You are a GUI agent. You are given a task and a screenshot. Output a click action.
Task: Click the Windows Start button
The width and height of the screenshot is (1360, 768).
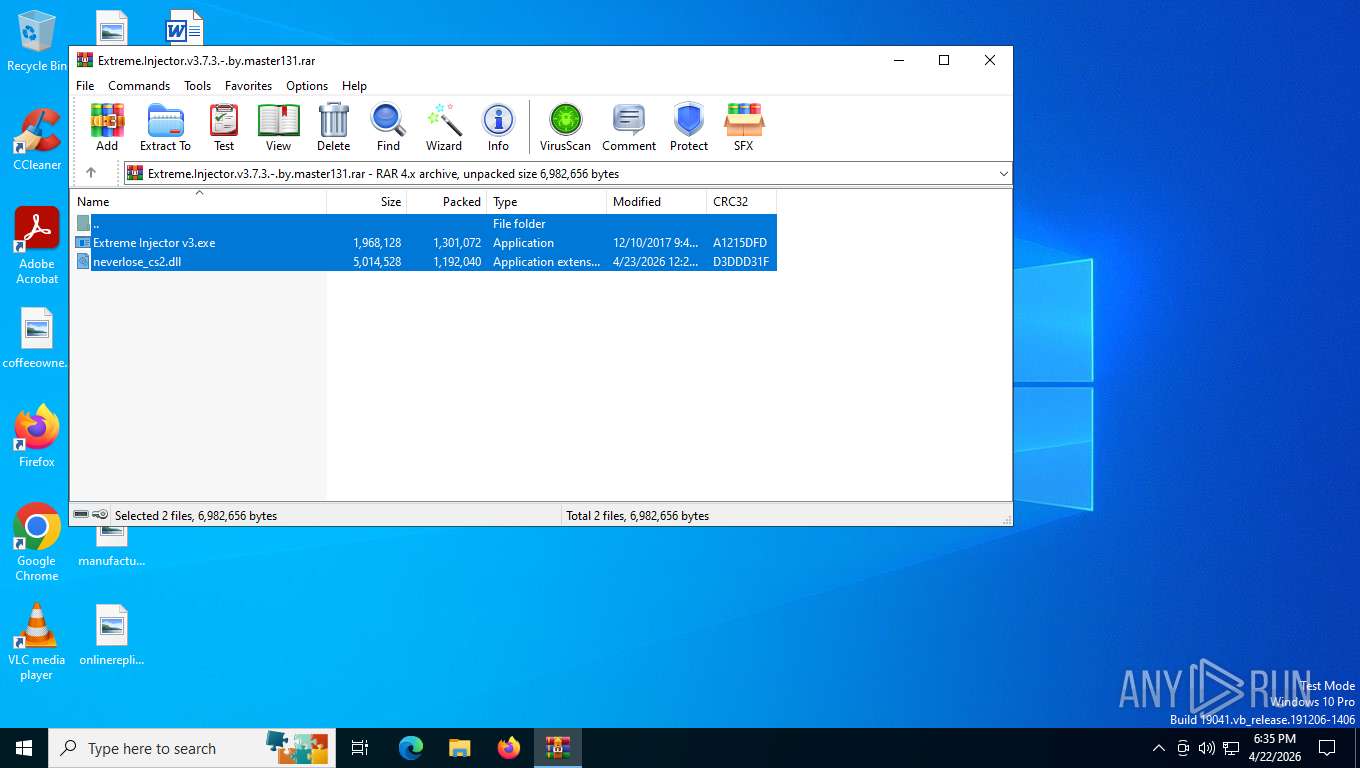pos(24,748)
